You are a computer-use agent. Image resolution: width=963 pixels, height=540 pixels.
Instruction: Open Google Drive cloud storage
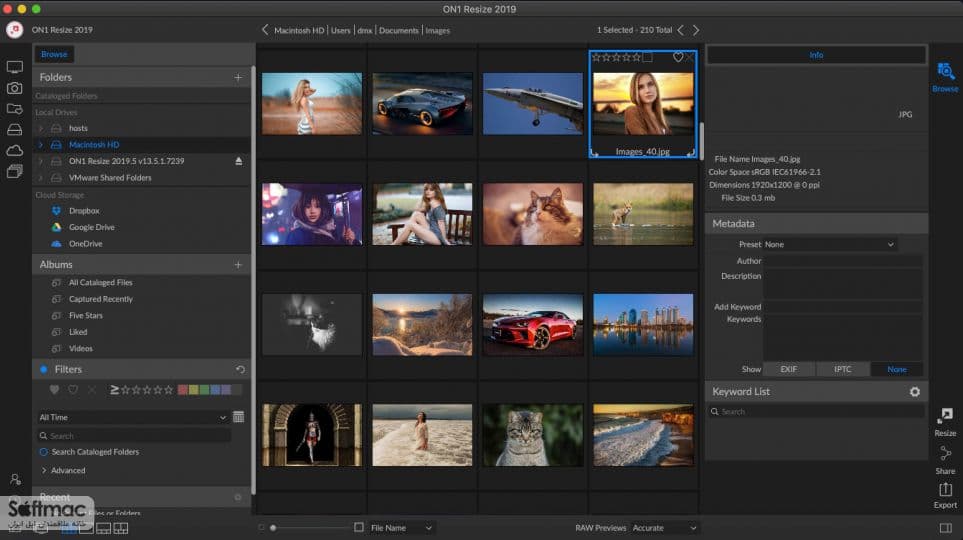[92, 227]
